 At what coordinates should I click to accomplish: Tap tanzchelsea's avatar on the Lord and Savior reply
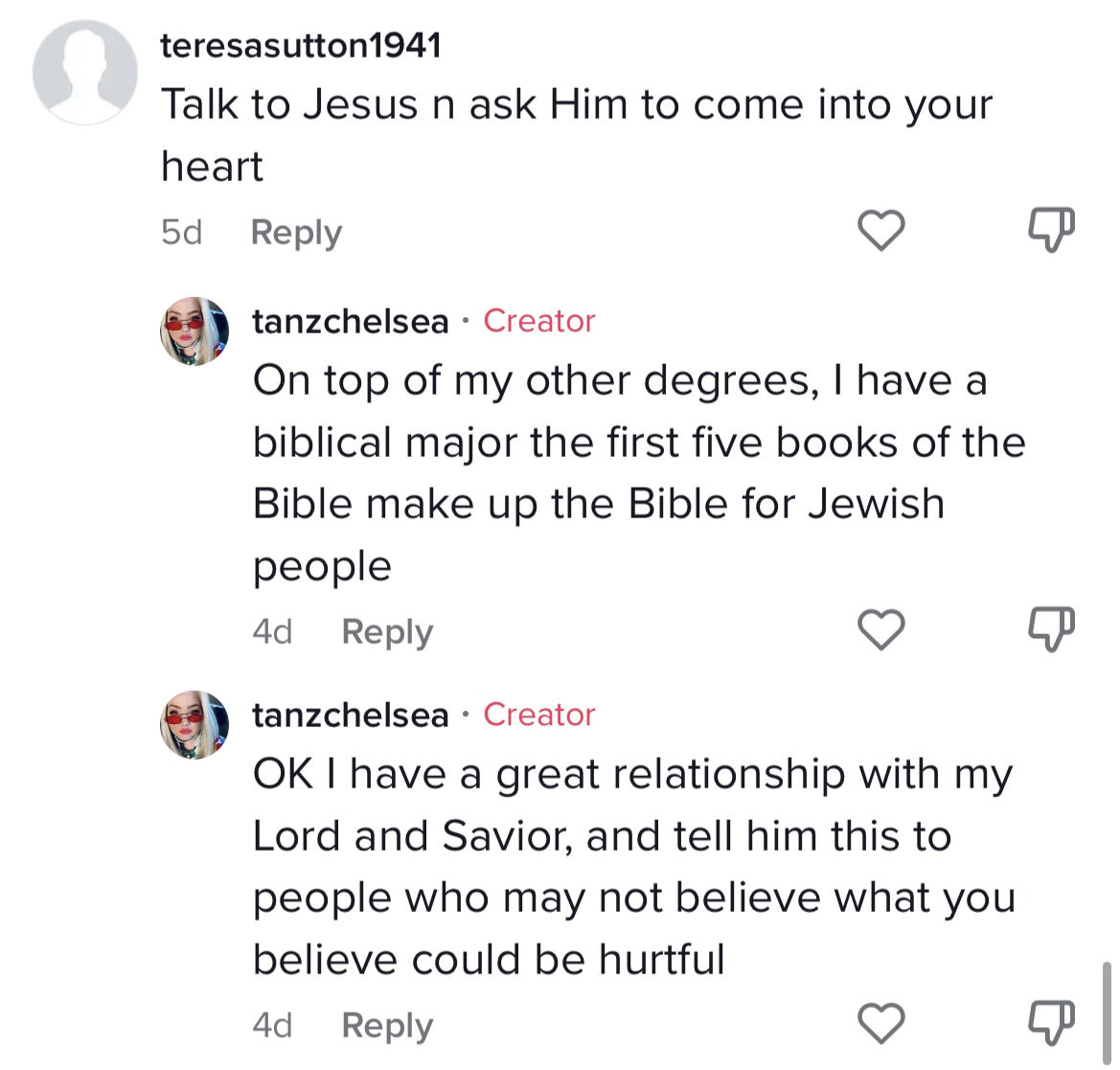coord(194,725)
